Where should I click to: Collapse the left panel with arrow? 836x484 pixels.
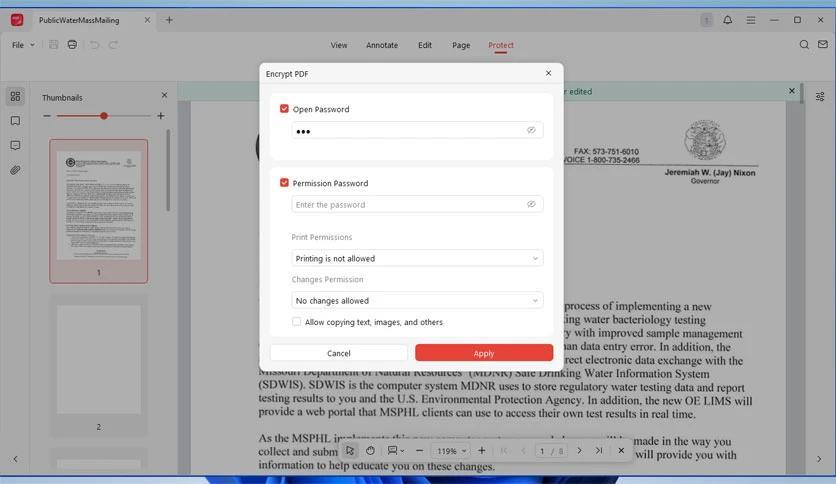(x=15, y=459)
